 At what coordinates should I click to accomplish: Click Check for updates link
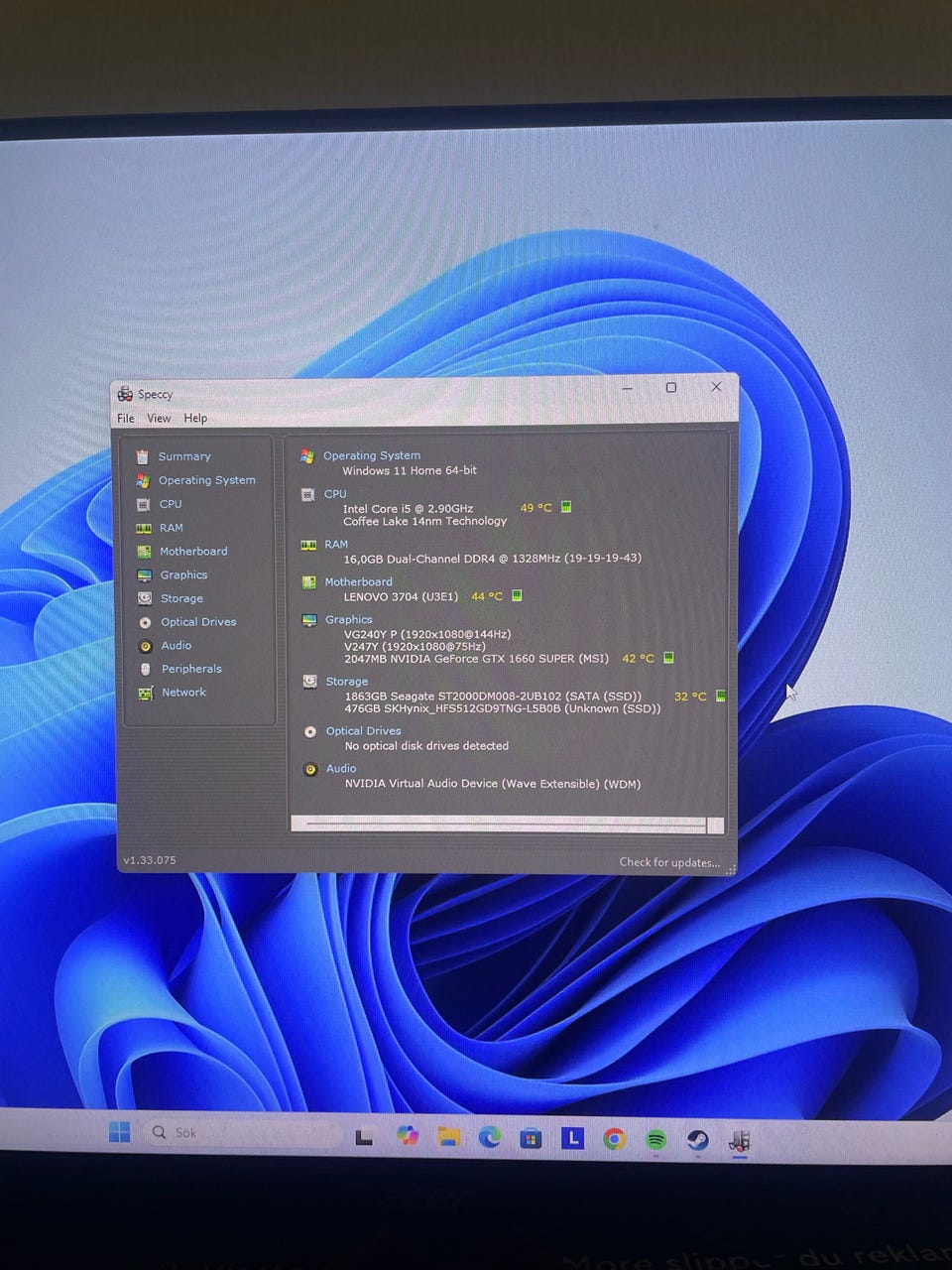[x=669, y=862]
